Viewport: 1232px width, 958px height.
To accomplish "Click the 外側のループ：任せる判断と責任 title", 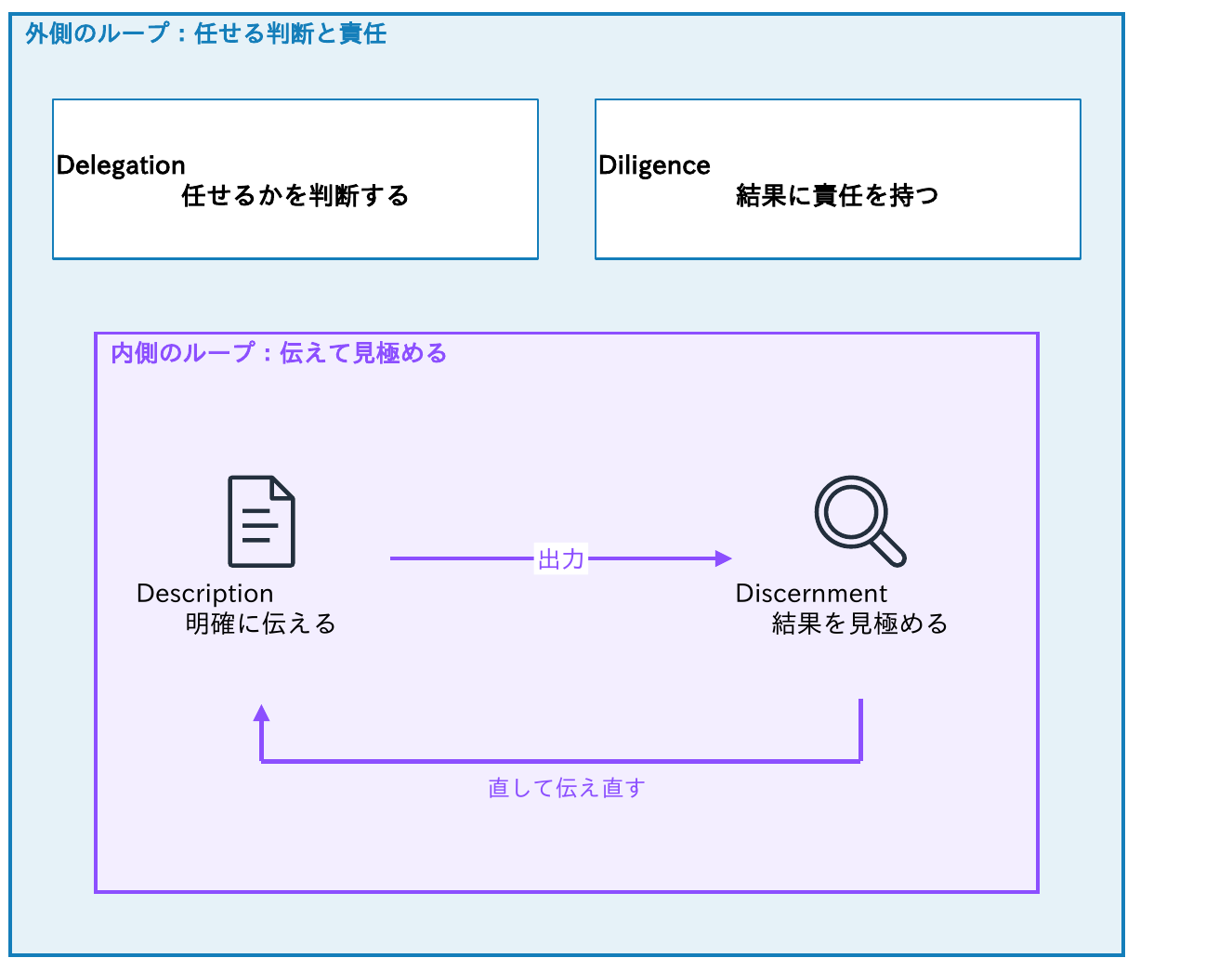I will click(206, 34).
